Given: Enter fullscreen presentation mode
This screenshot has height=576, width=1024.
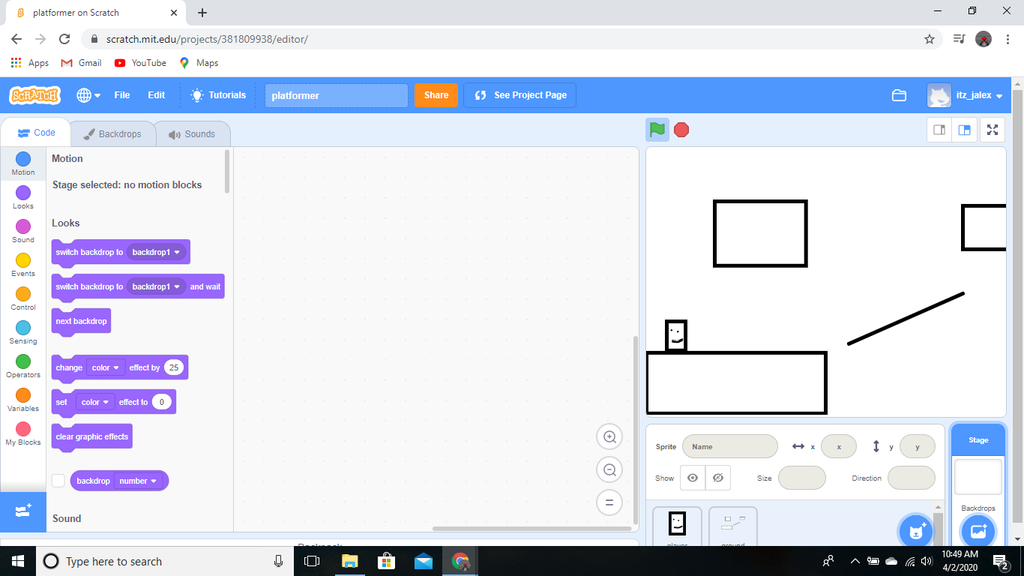Looking at the screenshot, I should (992, 129).
